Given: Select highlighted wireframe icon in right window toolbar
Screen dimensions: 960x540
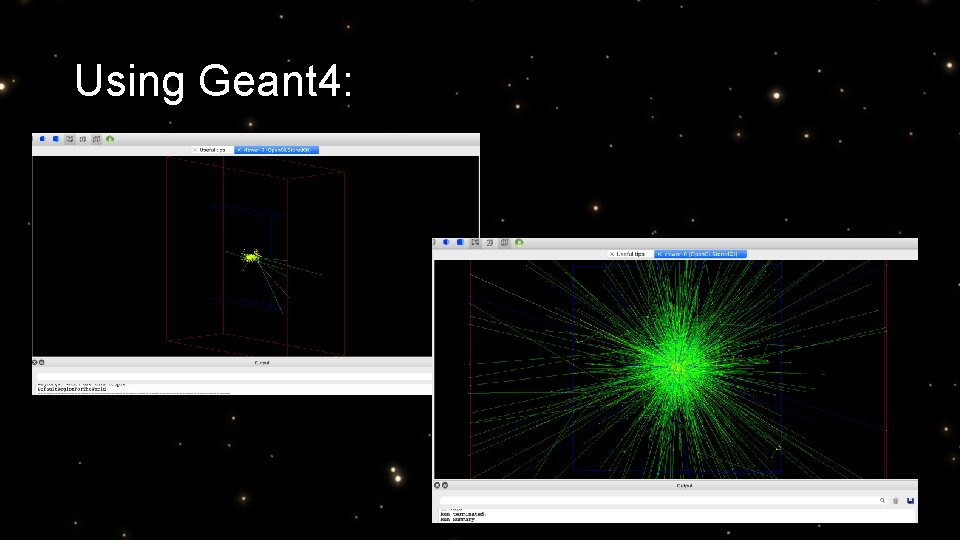Looking at the screenshot, I should [475, 242].
